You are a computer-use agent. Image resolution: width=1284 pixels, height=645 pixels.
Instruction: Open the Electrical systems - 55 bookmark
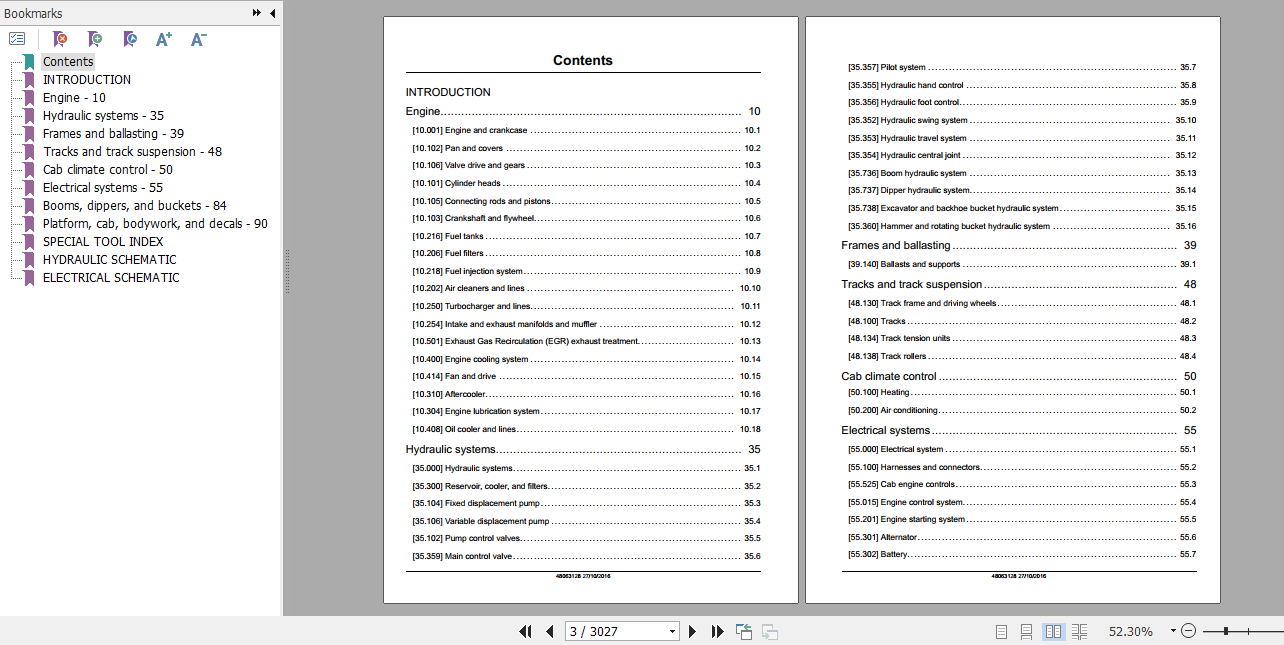click(x=102, y=188)
